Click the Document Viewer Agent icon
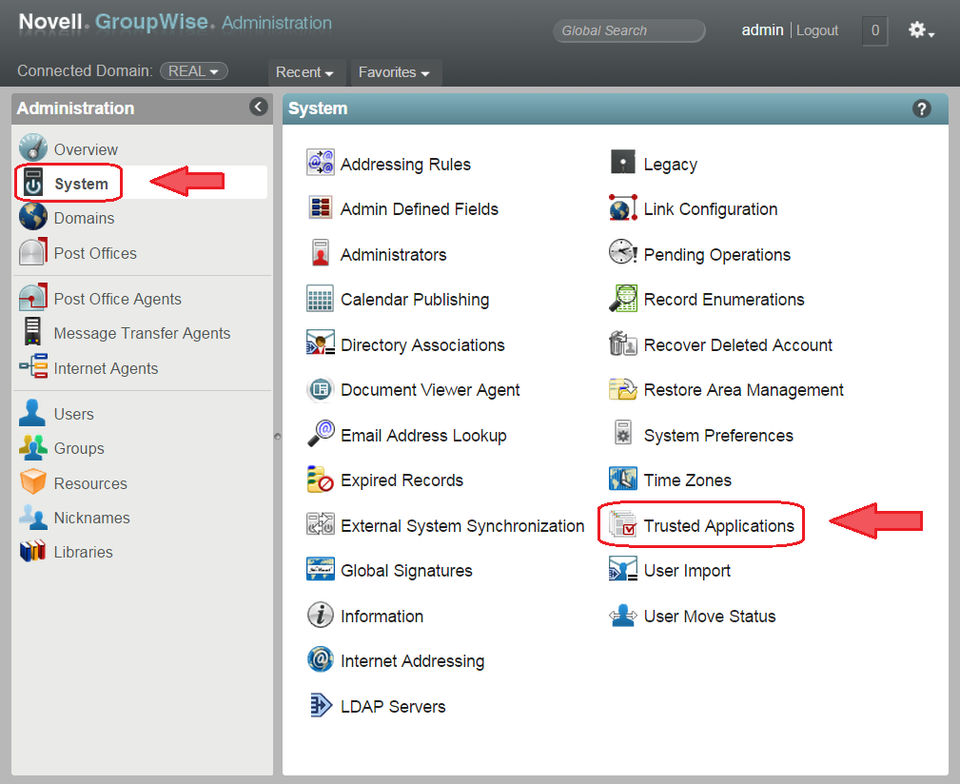 tap(320, 389)
